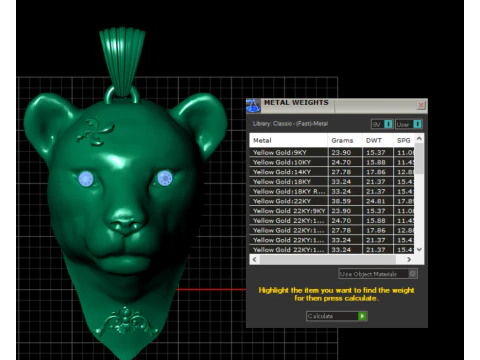Click the Calculate button
480x360 pixels.
tap(336, 316)
